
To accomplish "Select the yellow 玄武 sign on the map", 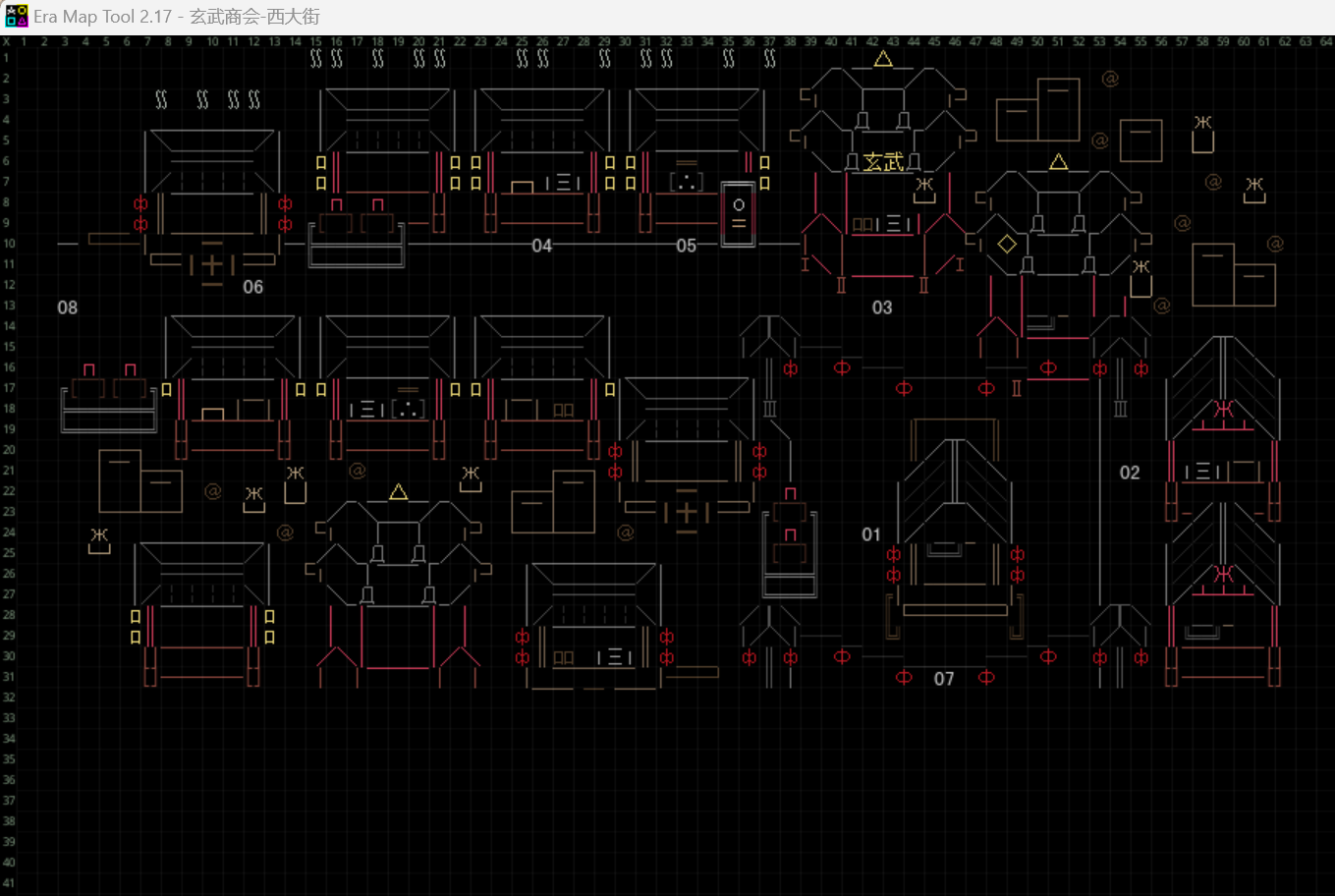I will pos(883,163).
